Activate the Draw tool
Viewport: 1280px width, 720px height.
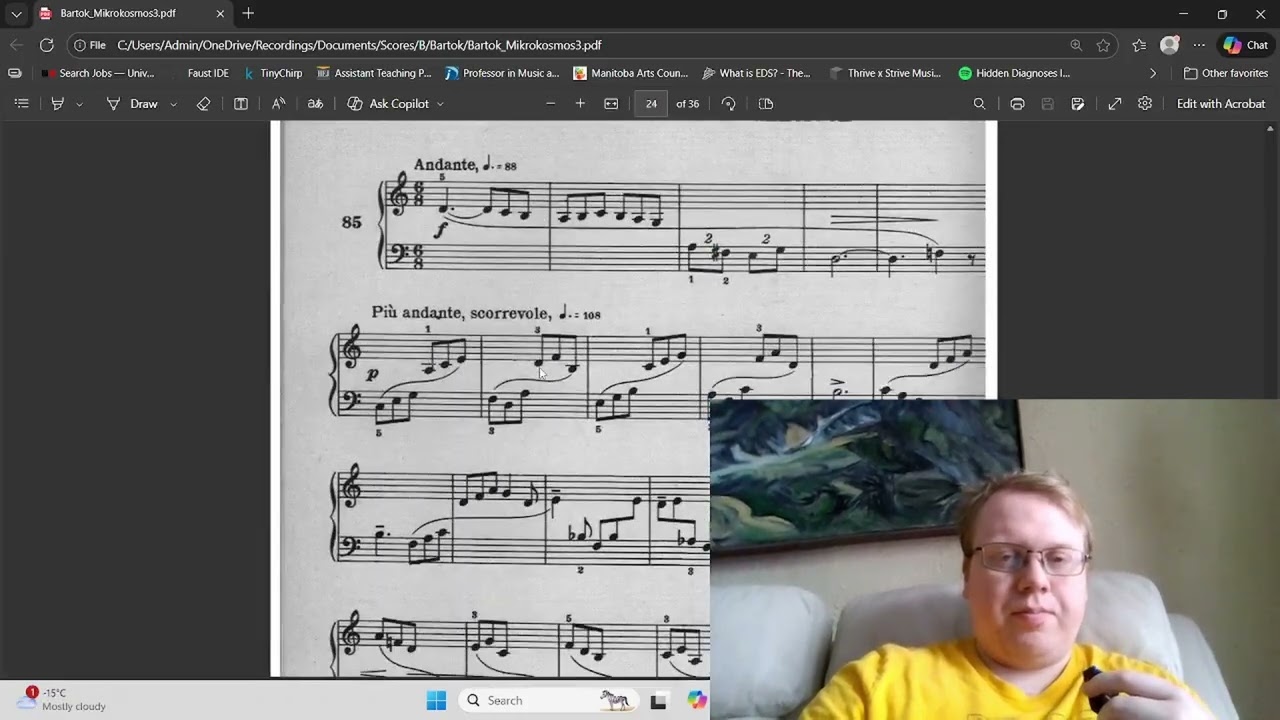click(x=133, y=104)
